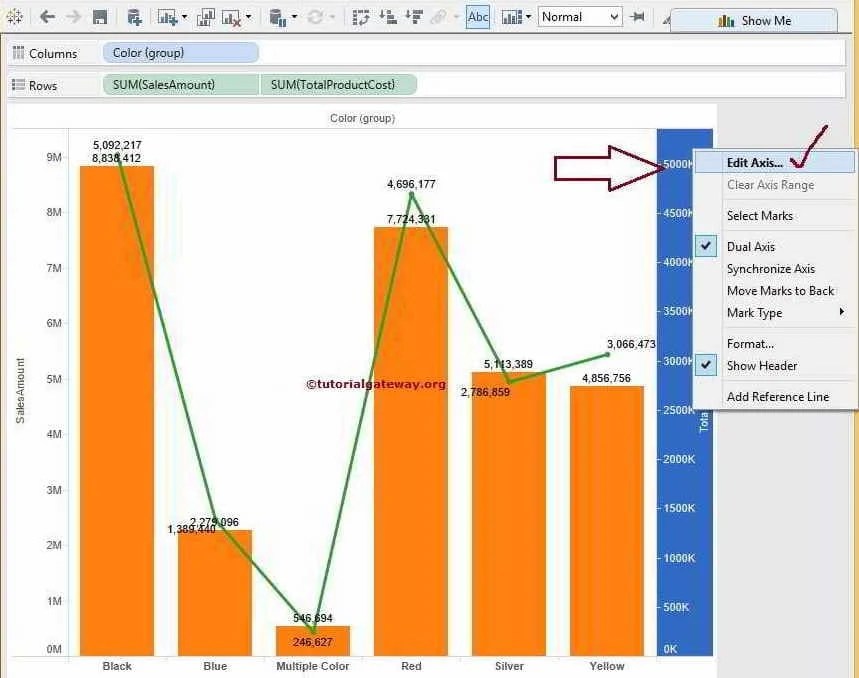Click the Undo back arrow
This screenshot has width=859, height=678.
48,17
